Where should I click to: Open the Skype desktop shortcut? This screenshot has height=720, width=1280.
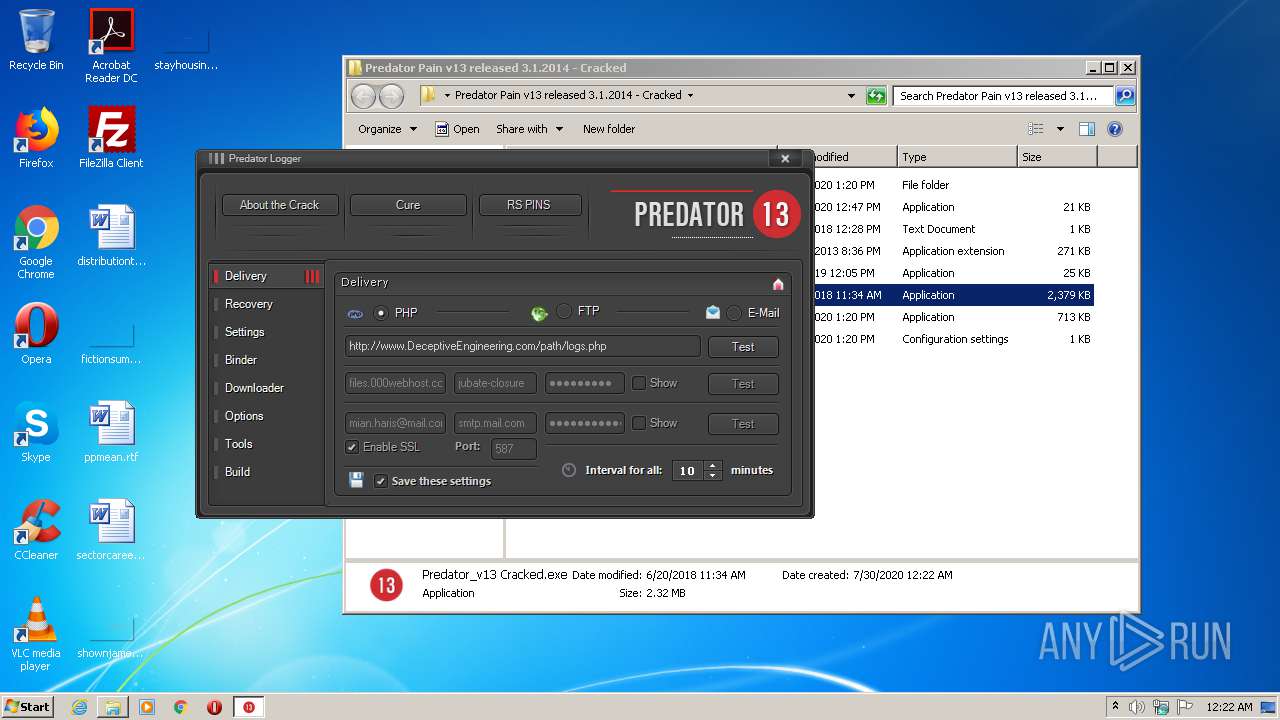[x=36, y=432]
